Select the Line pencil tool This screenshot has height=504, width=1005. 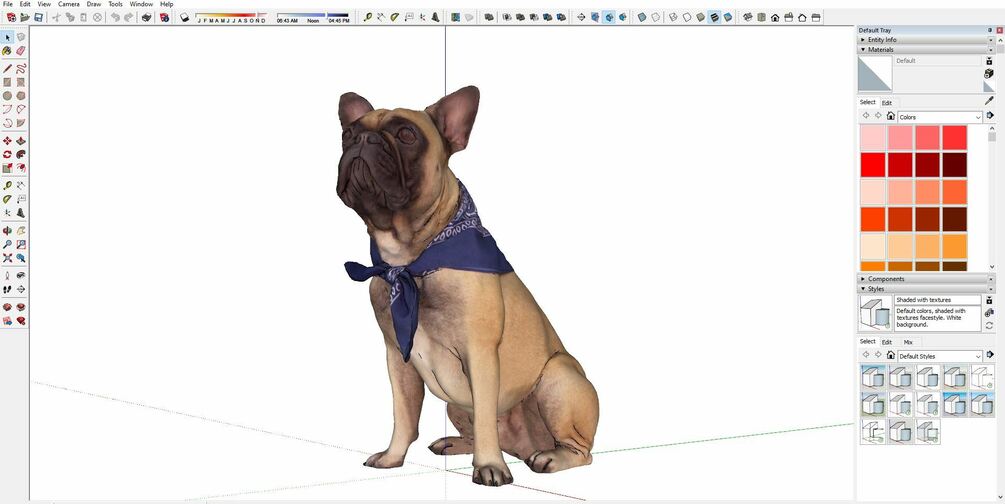click(7, 69)
